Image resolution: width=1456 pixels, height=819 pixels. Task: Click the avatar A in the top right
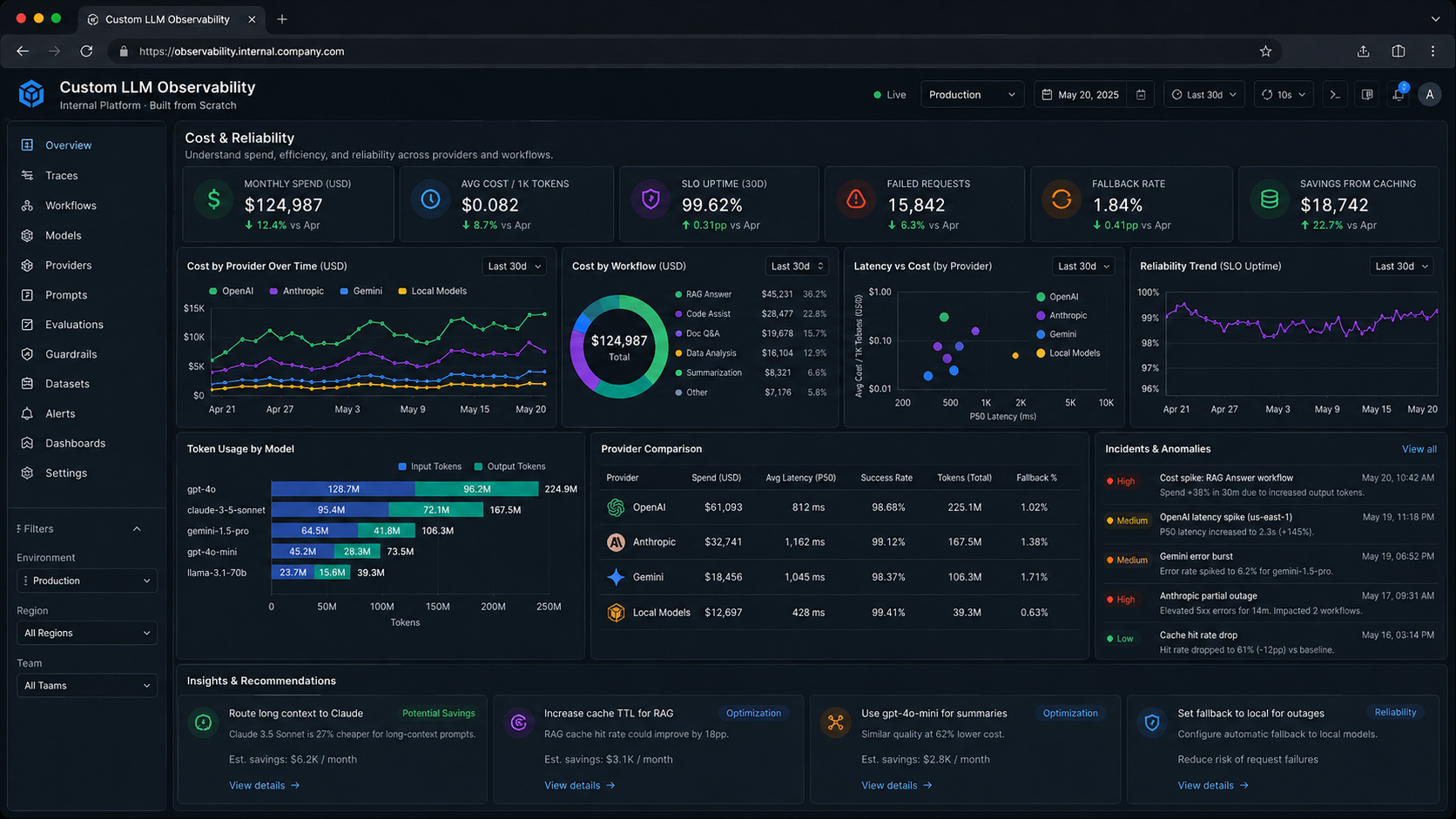[1429, 94]
